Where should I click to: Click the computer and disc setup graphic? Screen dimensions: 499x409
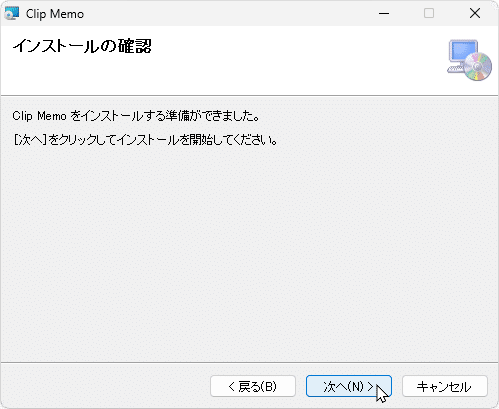pyautogui.click(x=469, y=60)
